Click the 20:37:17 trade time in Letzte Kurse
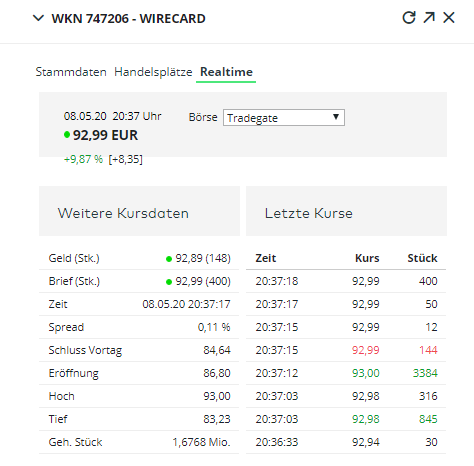 tap(277, 304)
